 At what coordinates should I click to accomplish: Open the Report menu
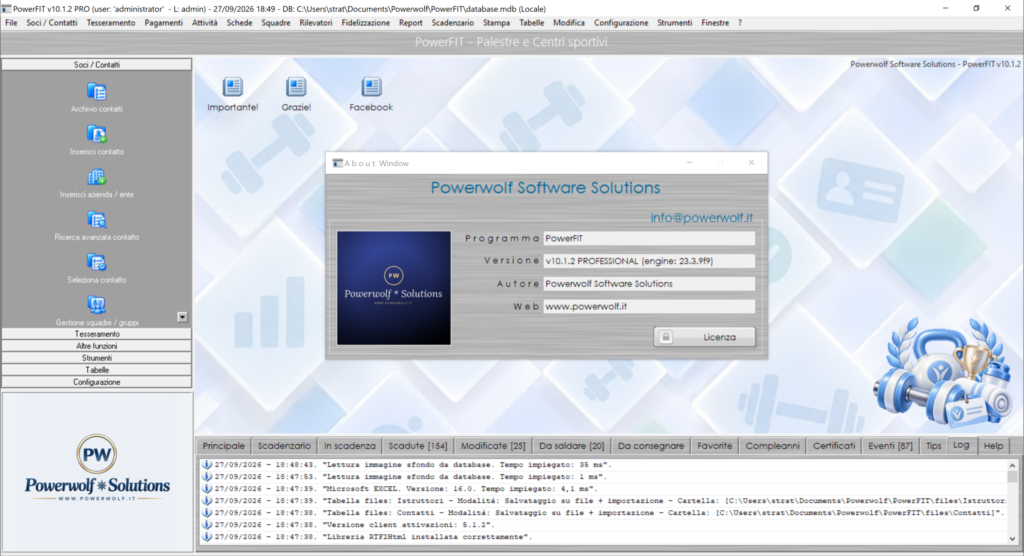point(410,23)
